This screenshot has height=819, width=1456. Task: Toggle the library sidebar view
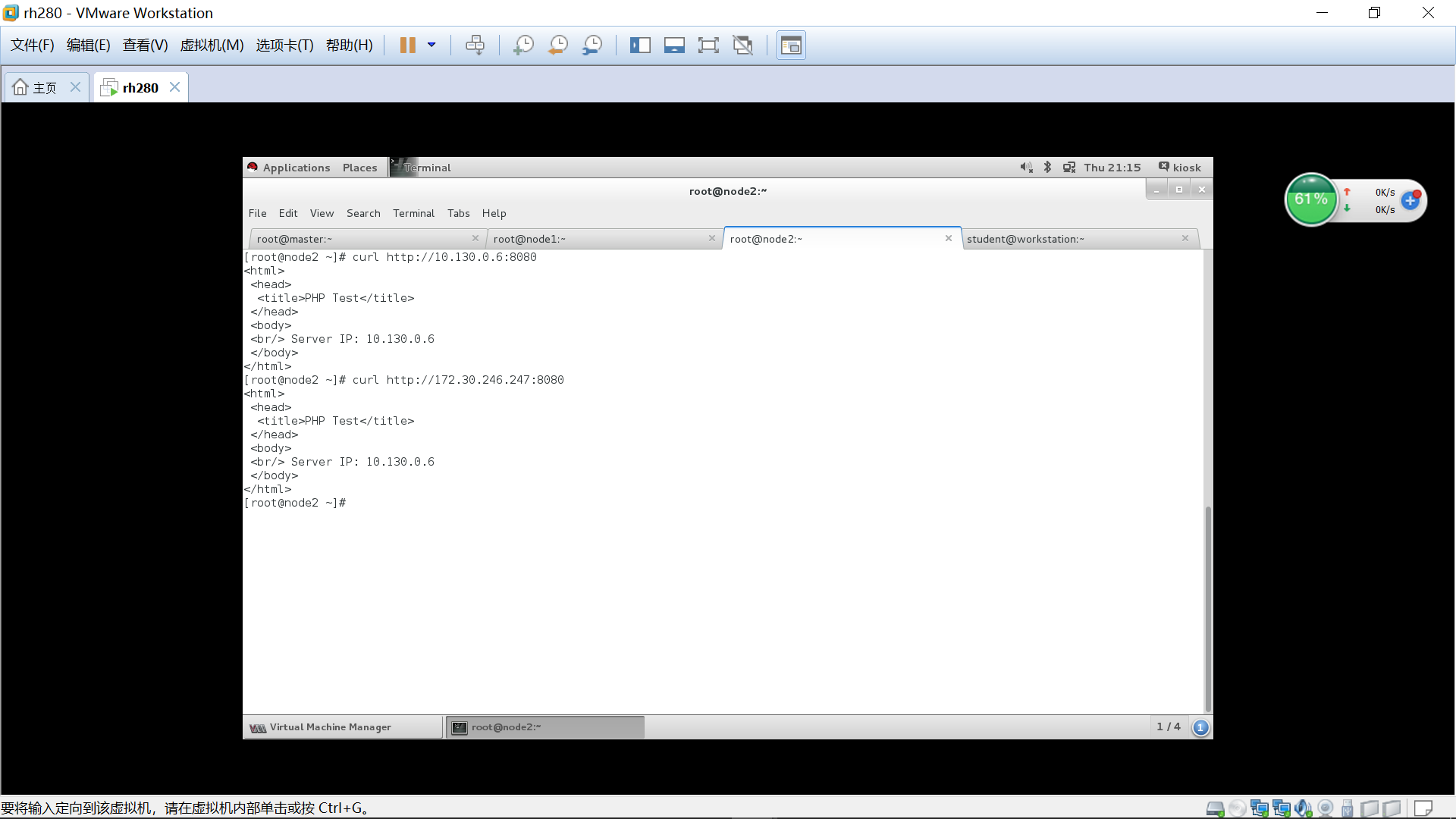pyautogui.click(x=640, y=45)
